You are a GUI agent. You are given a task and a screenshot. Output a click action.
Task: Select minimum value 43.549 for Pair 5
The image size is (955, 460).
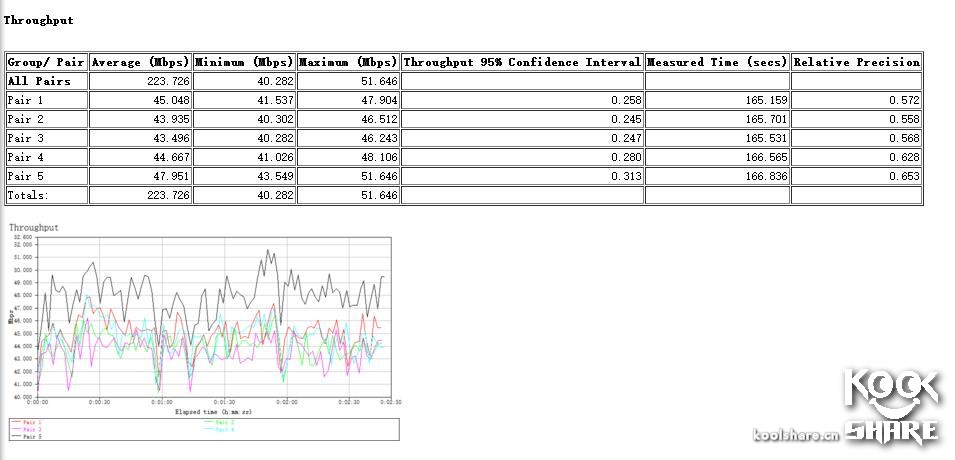[275, 176]
